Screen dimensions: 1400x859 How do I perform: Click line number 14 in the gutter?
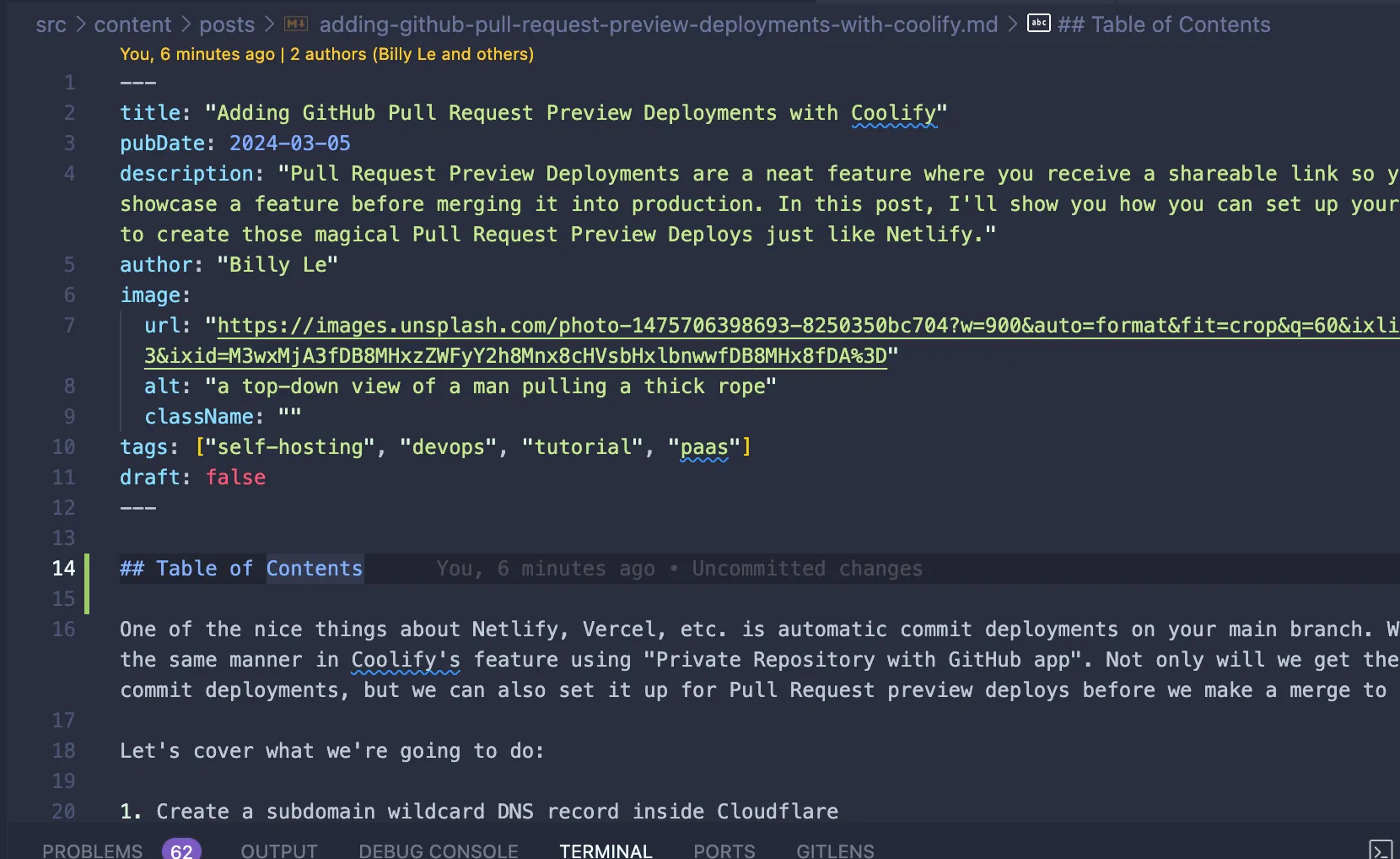pyautogui.click(x=63, y=569)
